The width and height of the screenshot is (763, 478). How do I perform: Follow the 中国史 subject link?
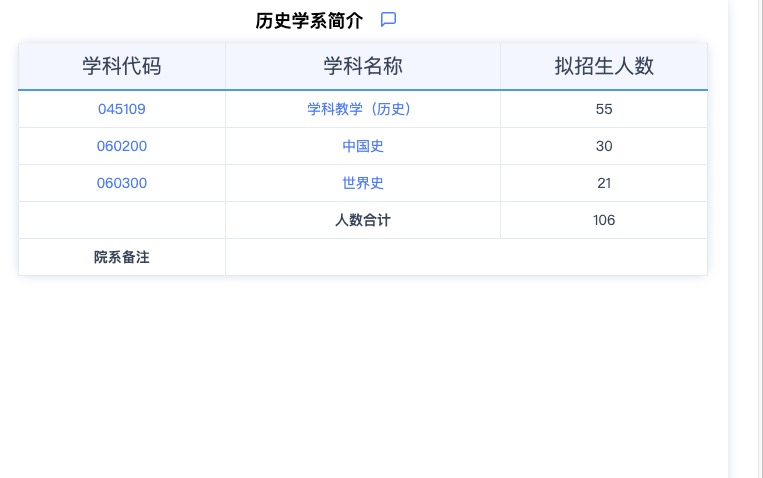(363, 146)
